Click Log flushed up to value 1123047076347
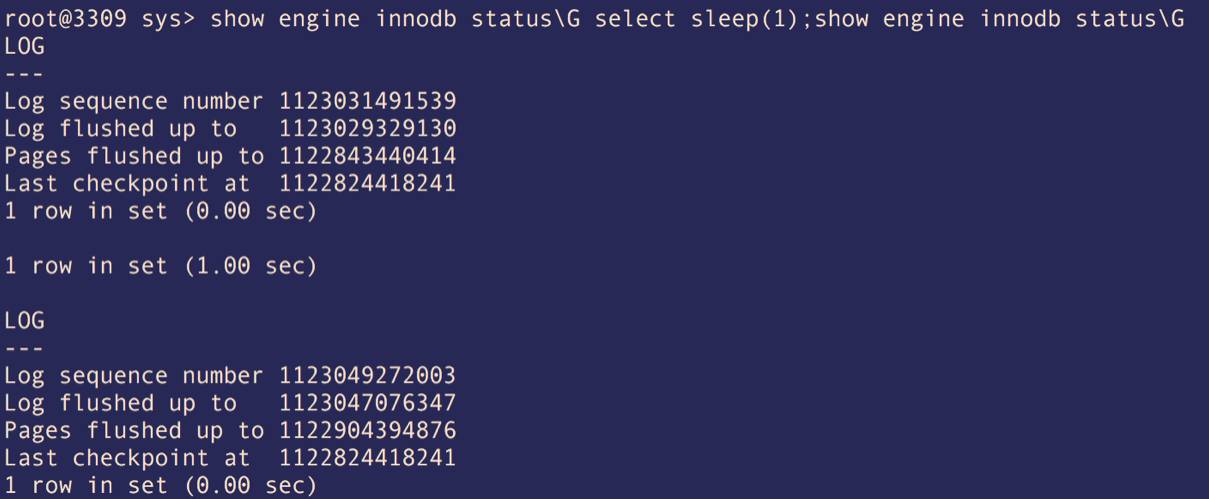The width and height of the screenshot is (1209, 499). point(368,404)
